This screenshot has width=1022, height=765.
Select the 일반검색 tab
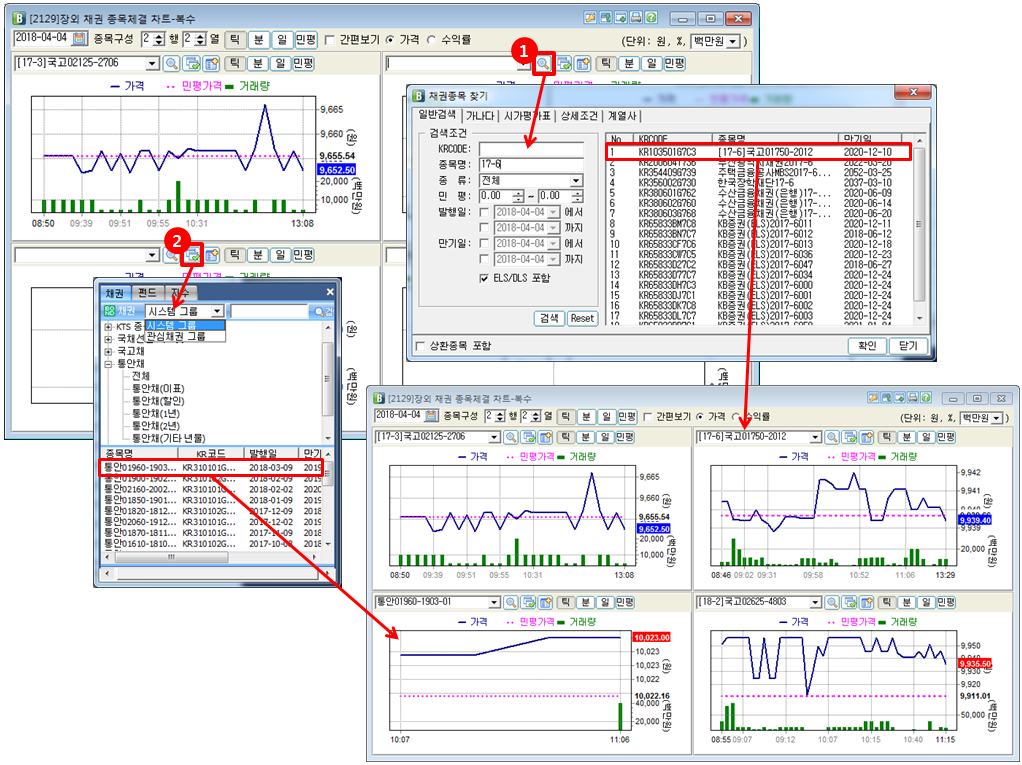coord(437,115)
